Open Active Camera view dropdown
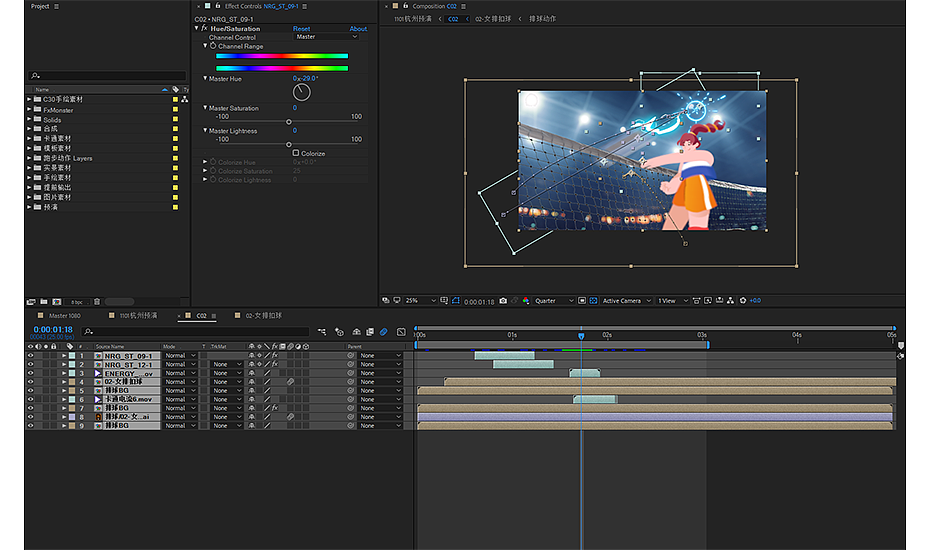This screenshot has height=550, width=930. click(627, 301)
